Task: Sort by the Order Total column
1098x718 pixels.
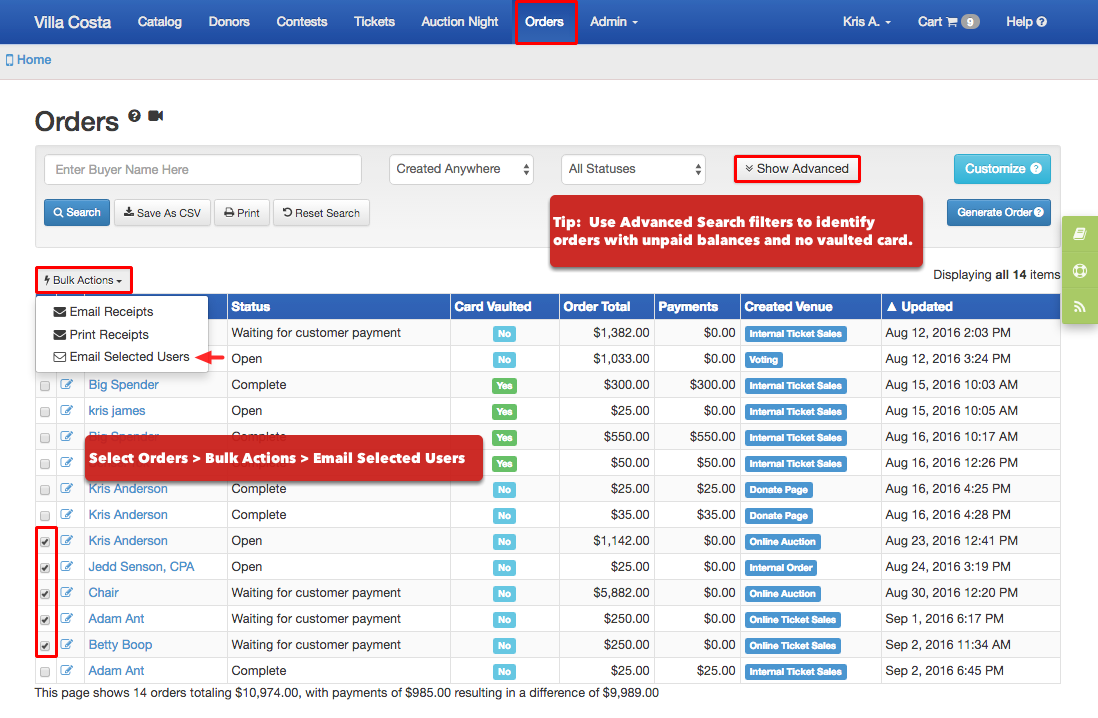Action: tap(597, 307)
